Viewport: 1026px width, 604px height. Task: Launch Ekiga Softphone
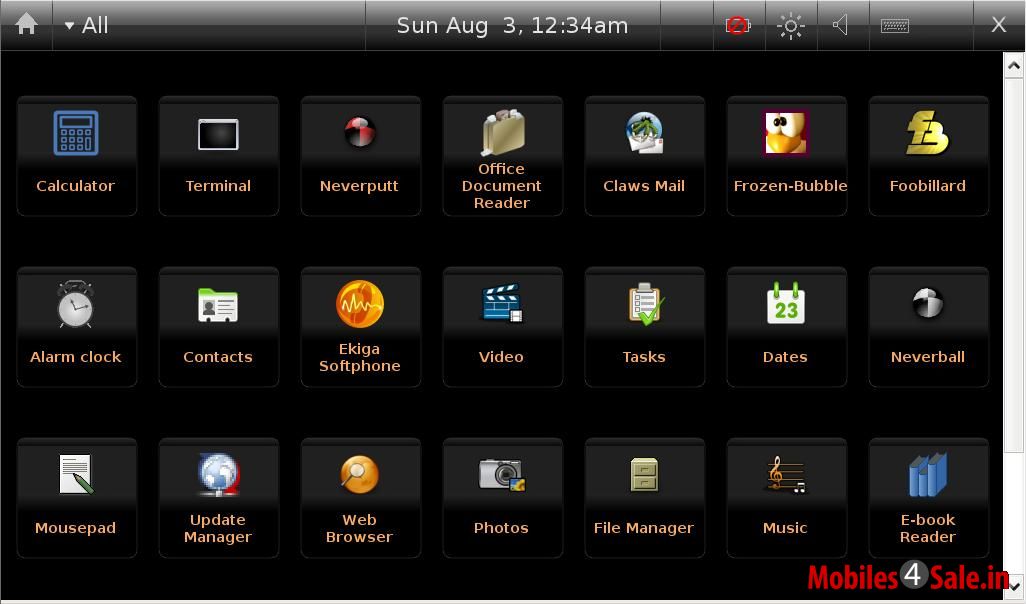coord(360,326)
